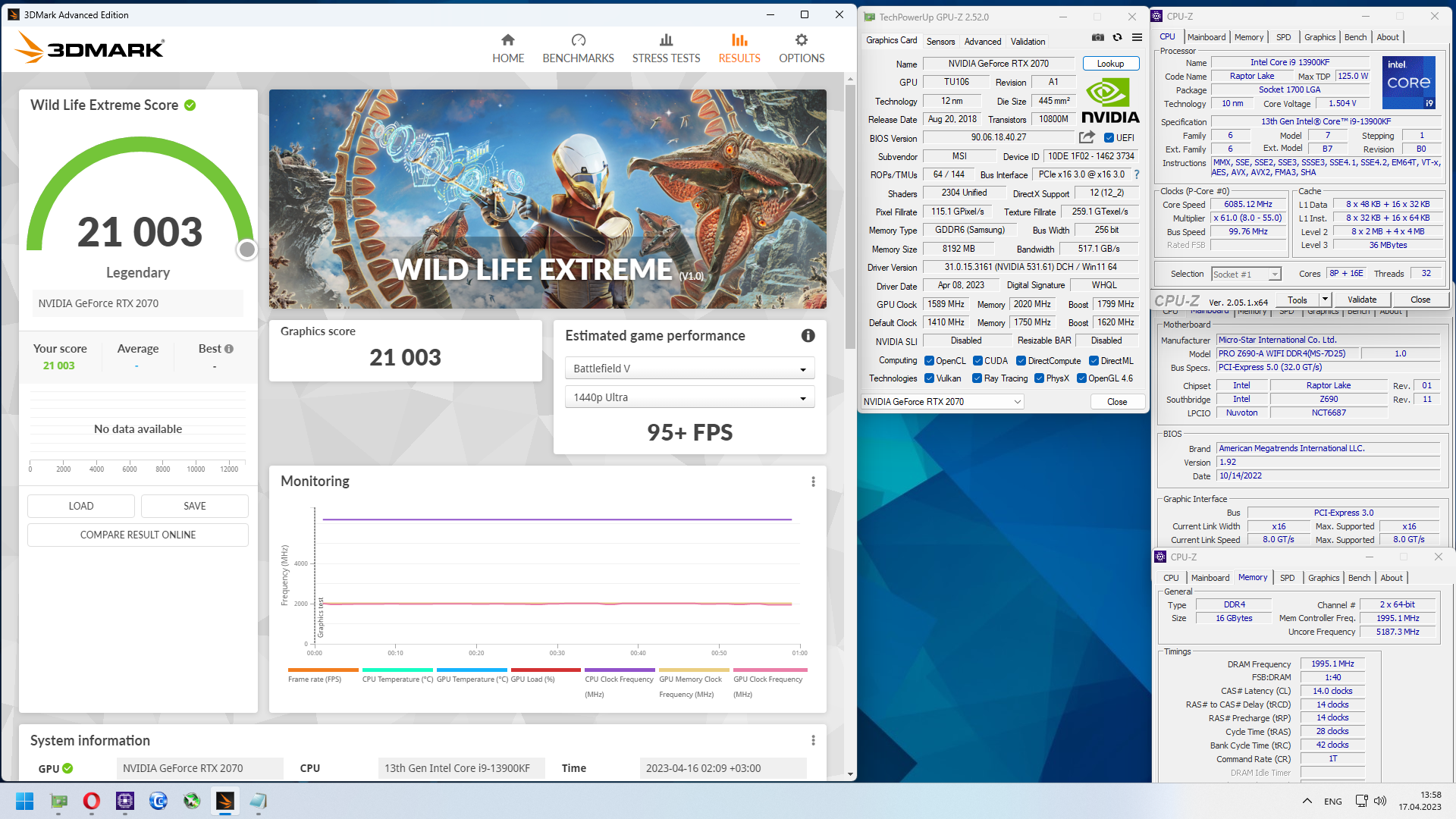
Task: Toggle CUDA checkbox
Action: 977,361
